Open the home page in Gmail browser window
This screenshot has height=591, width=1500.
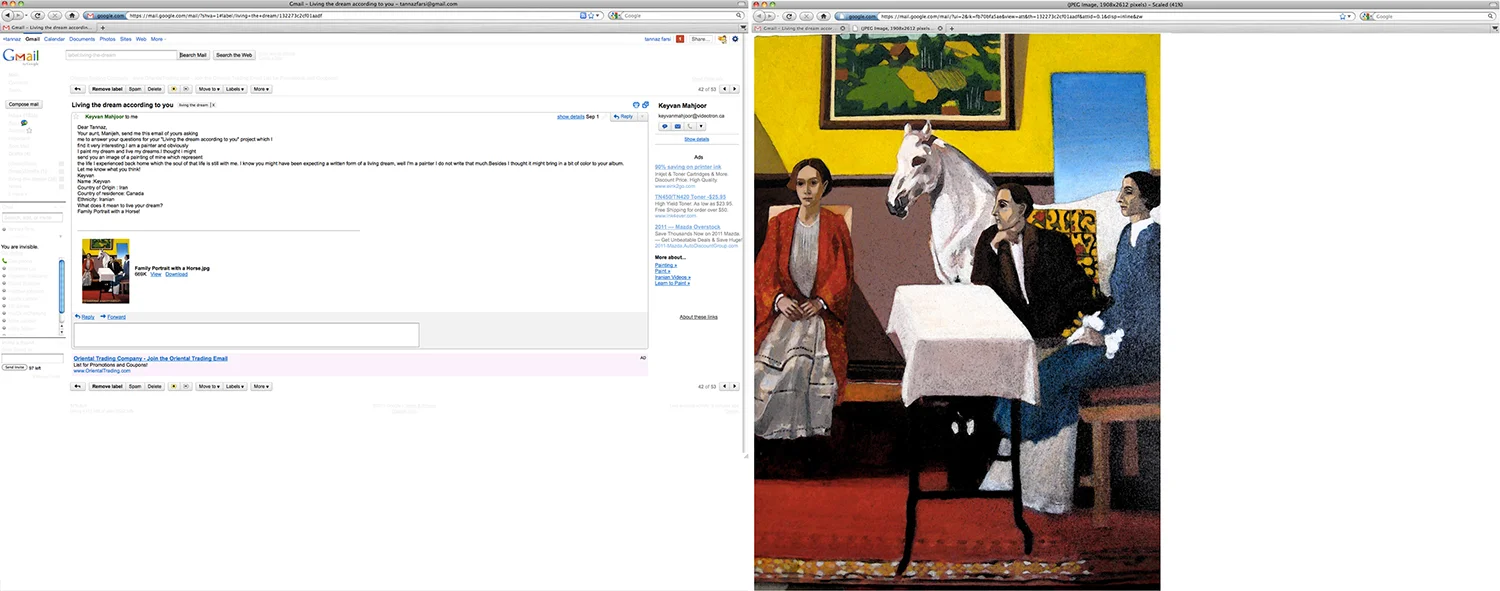pyautogui.click(x=71, y=16)
